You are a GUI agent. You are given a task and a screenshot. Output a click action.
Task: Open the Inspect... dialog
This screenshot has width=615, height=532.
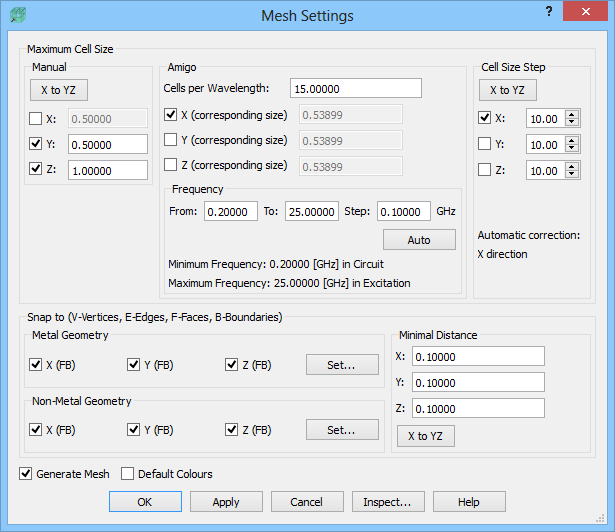387,501
